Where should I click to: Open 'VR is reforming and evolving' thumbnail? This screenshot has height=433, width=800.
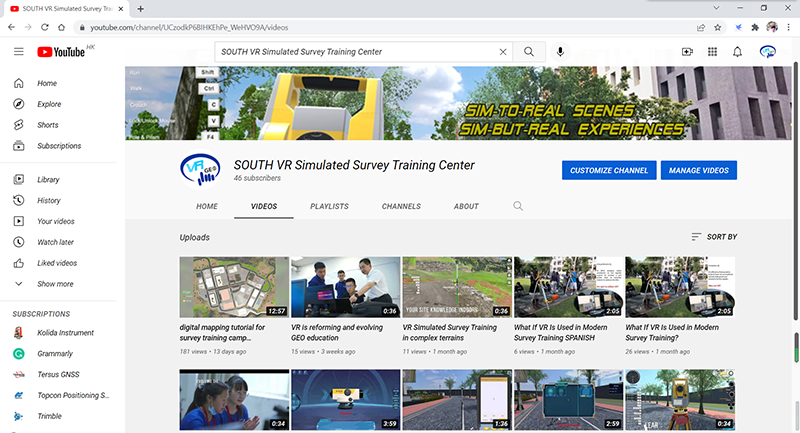[345, 287]
